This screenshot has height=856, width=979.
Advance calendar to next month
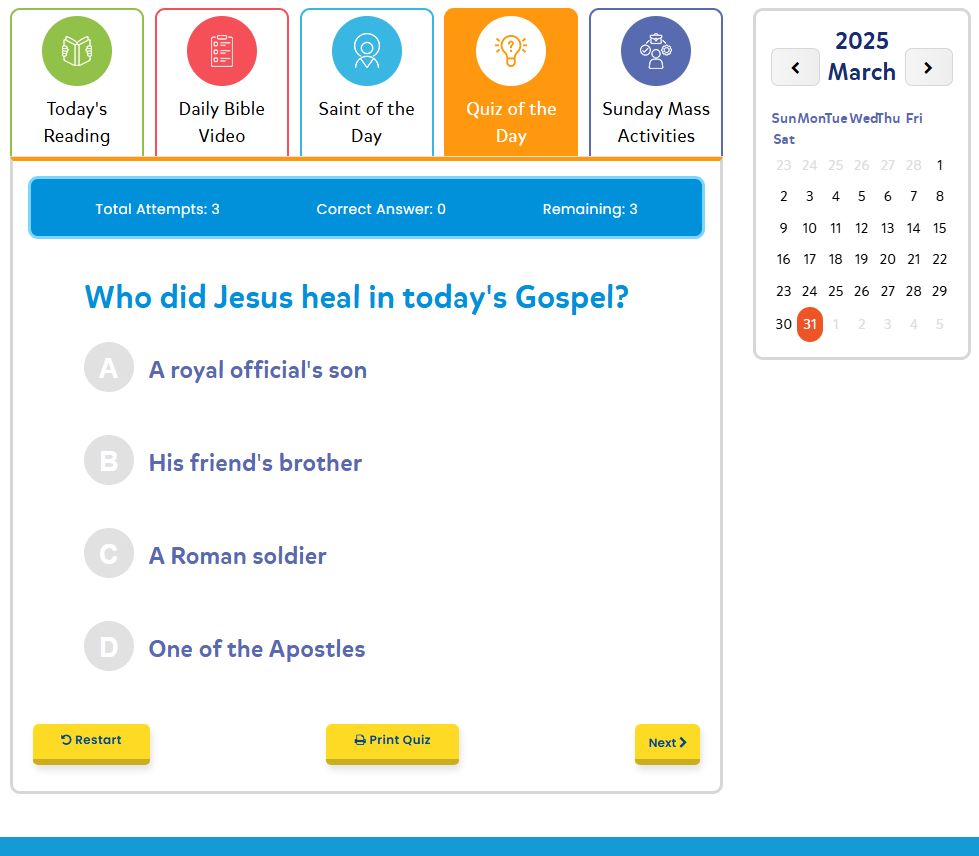pos(928,67)
